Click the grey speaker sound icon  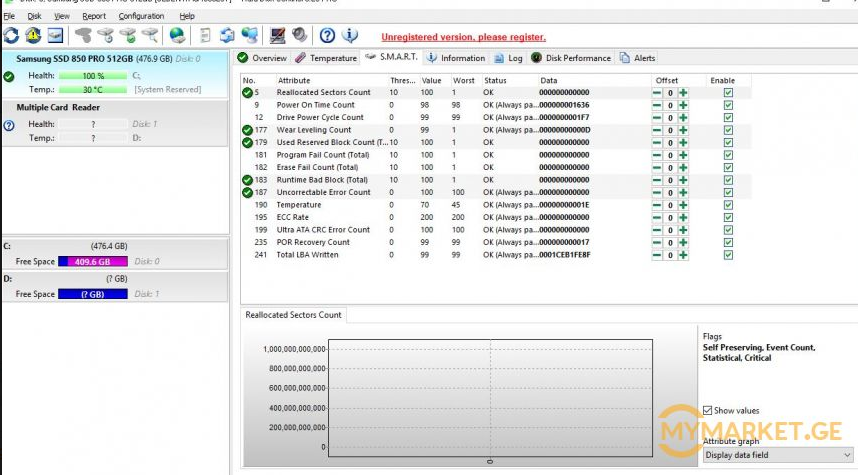point(299,36)
